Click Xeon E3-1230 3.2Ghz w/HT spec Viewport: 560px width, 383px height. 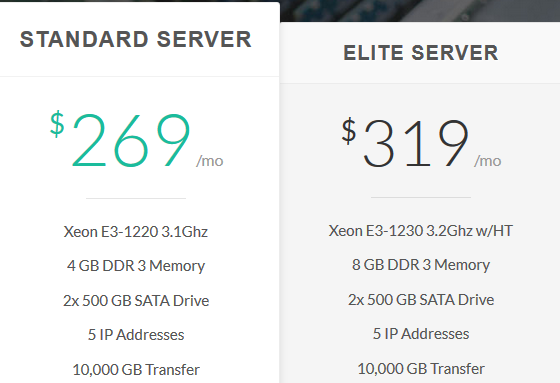click(x=421, y=231)
